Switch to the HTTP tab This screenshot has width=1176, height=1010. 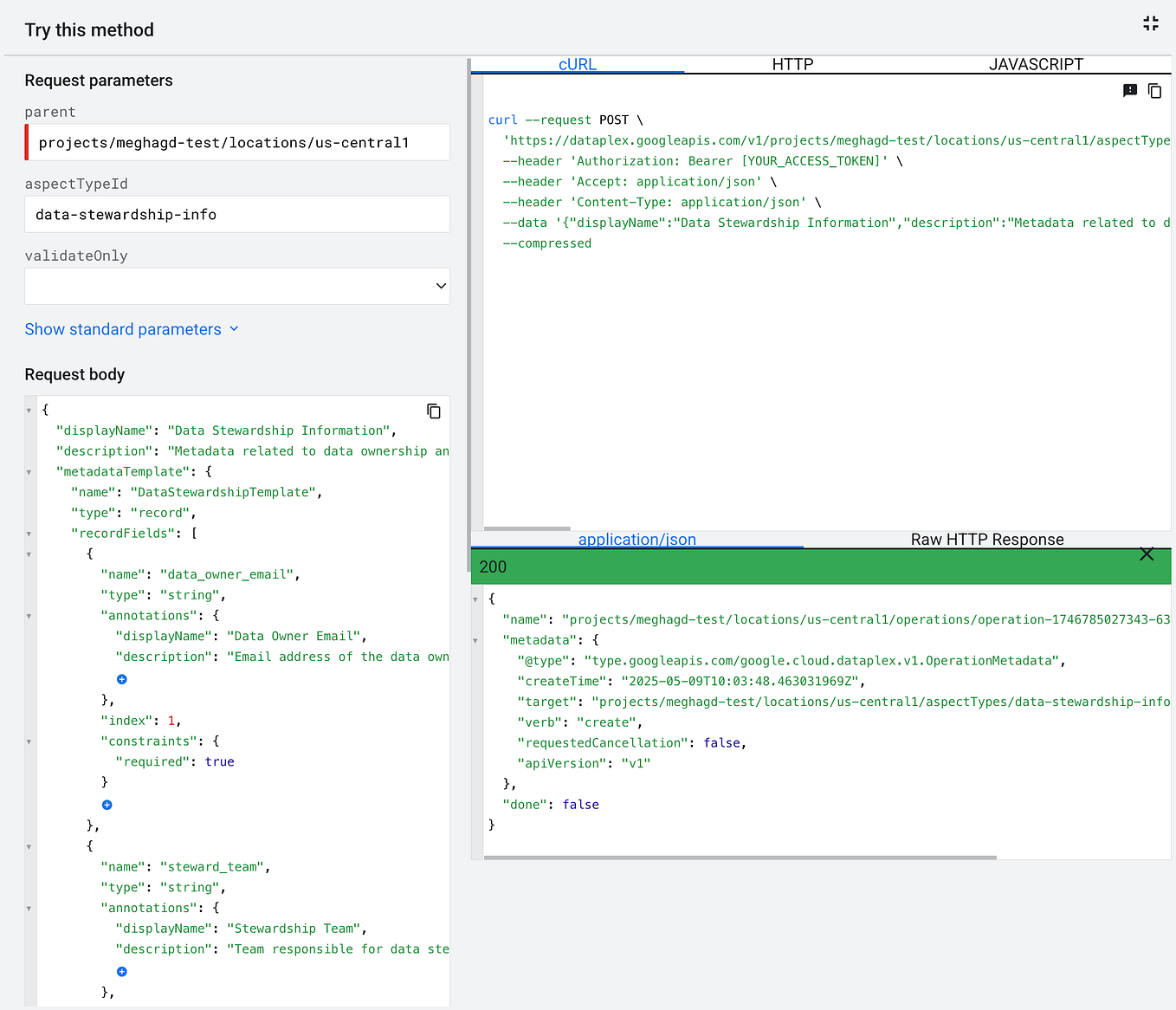tap(792, 64)
